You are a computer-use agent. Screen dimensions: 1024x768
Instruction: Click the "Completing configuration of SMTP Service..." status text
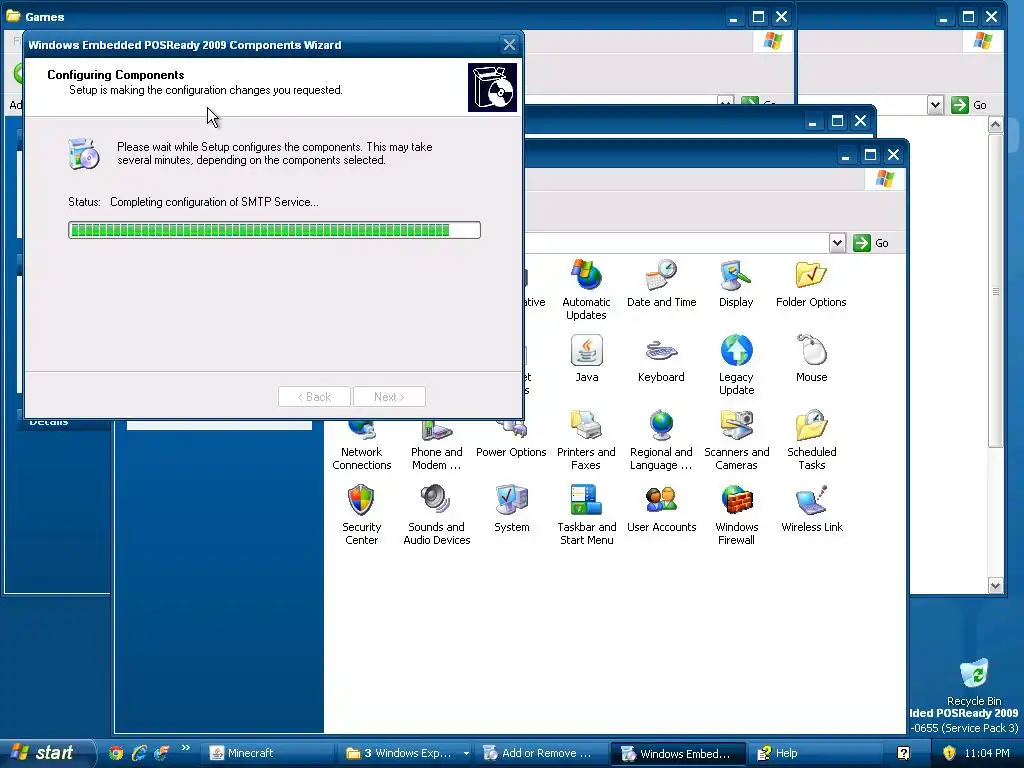[x=214, y=202]
